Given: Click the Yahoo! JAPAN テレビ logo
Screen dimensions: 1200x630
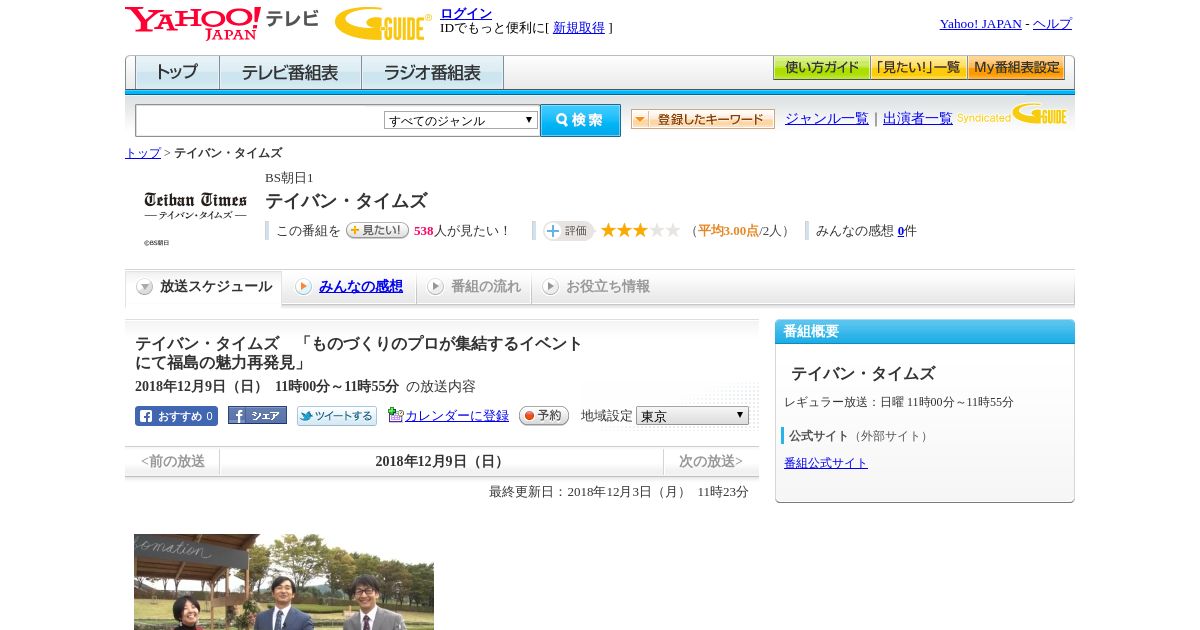Looking at the screenshot, I should (x=222, y=23).
